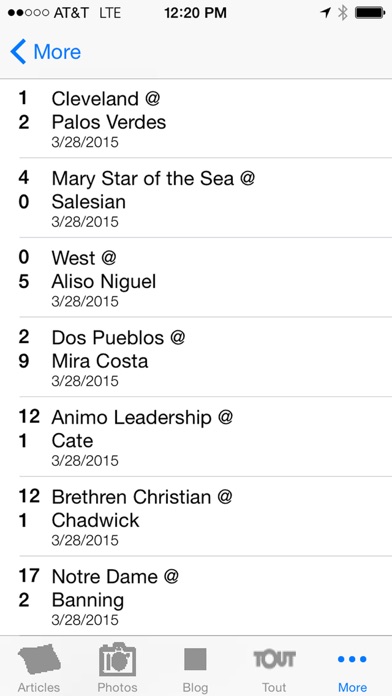Tap the Articles state-shaped icon
The height and width of the screenshot is (696, 392).
[39, 659]
